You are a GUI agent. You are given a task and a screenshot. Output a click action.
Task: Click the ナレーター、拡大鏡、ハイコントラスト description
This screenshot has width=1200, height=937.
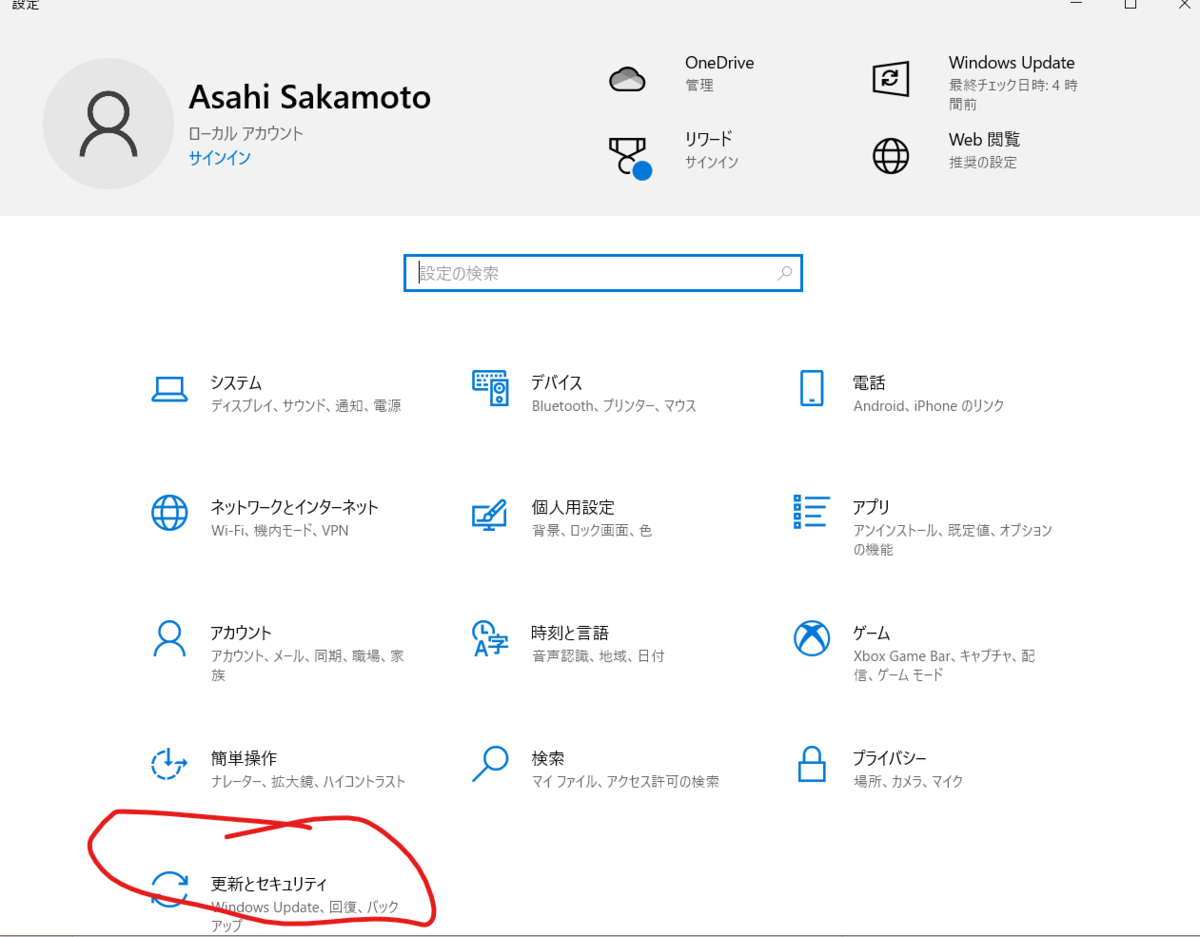[308, 781]
